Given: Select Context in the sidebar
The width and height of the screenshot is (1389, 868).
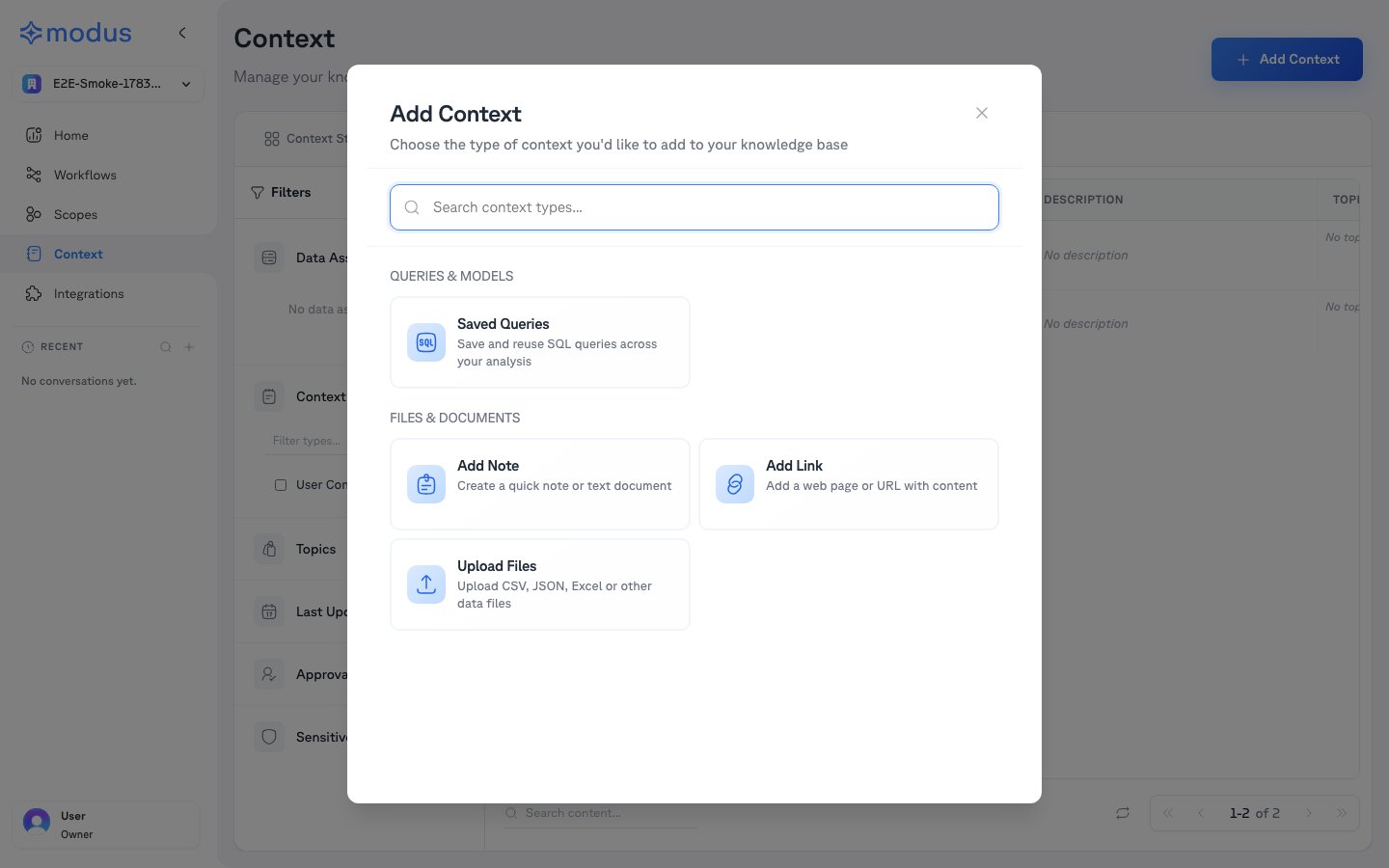Looking at the screenshot, I should 108,254.
